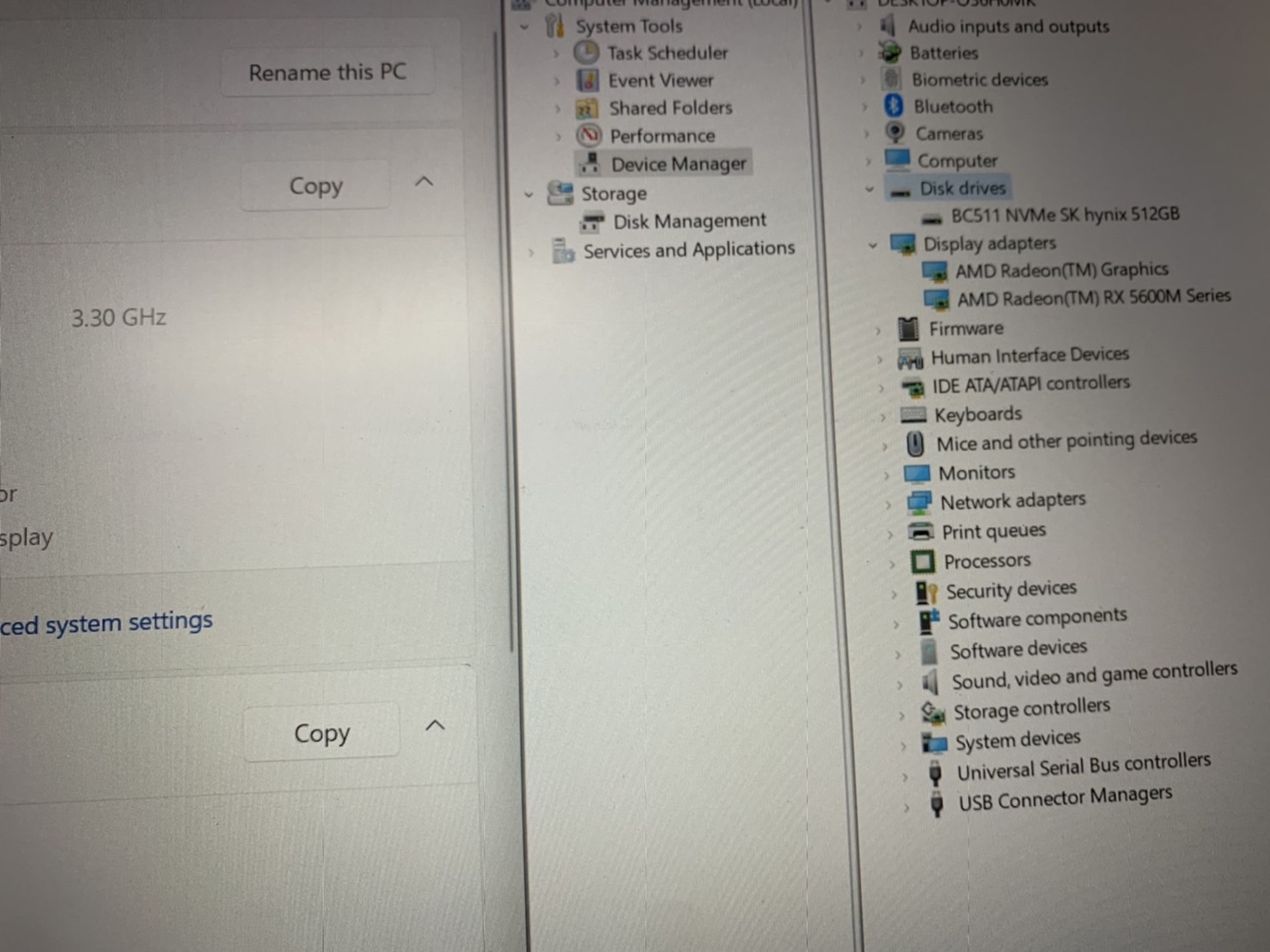
Task: Expand Services and Applications node
Action: 532,253
